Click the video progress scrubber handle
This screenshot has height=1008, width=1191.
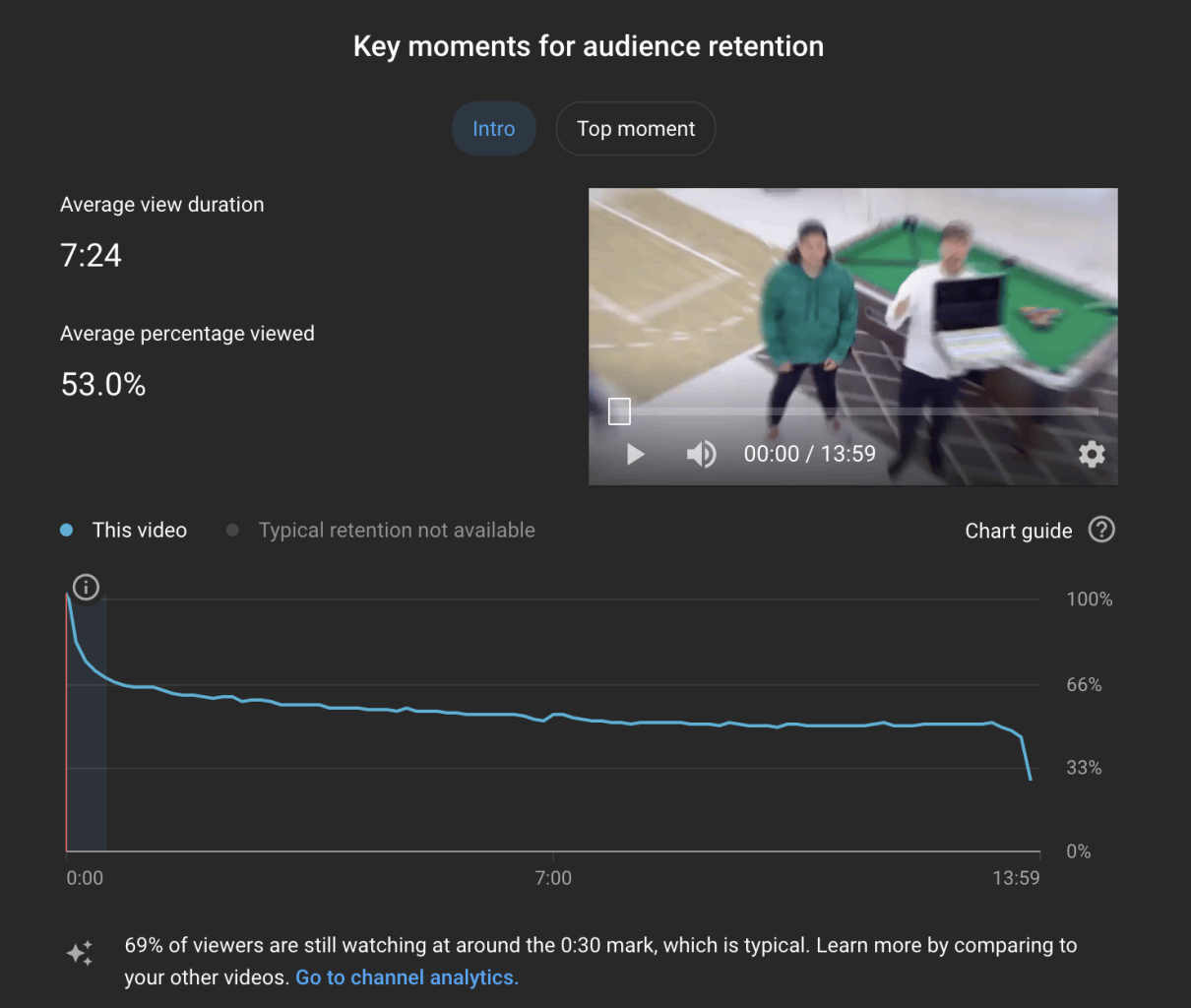tap(619, 411)
